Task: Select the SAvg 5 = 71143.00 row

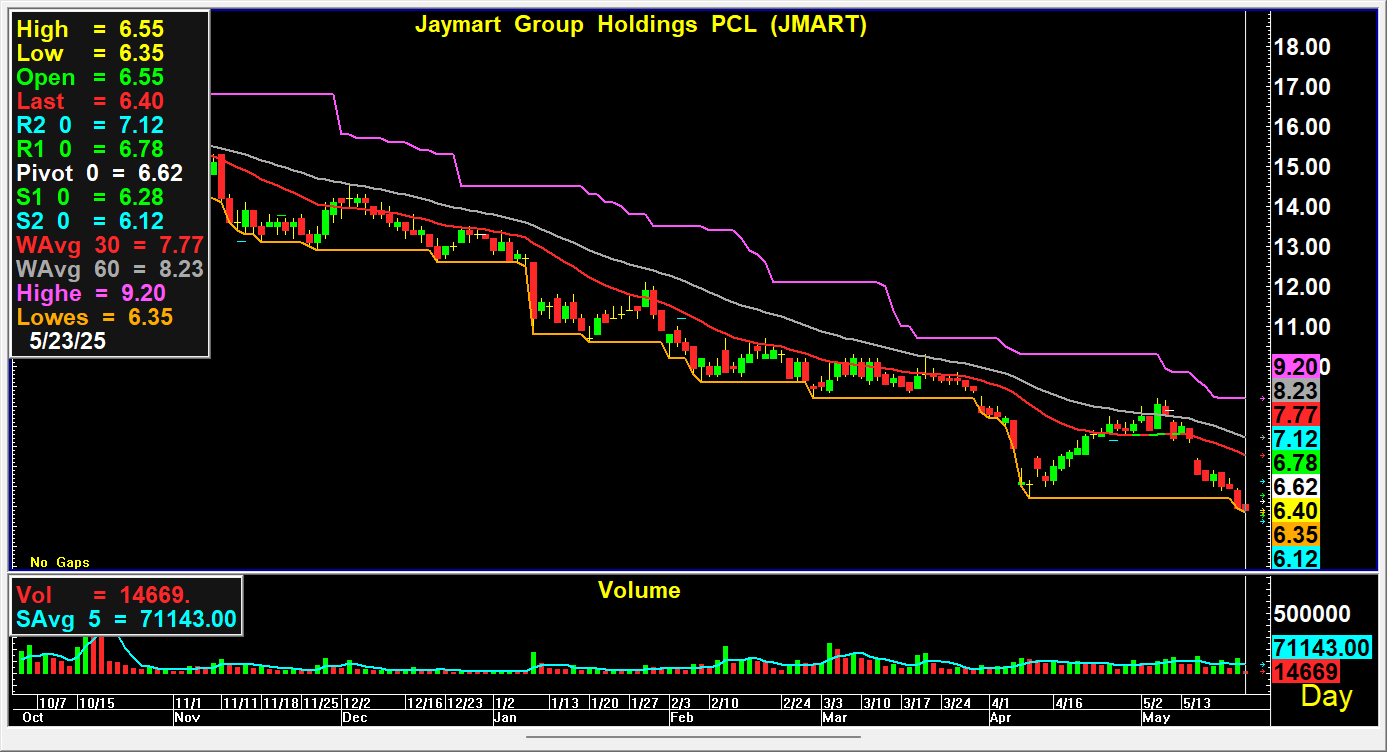Action: [126, 620]
